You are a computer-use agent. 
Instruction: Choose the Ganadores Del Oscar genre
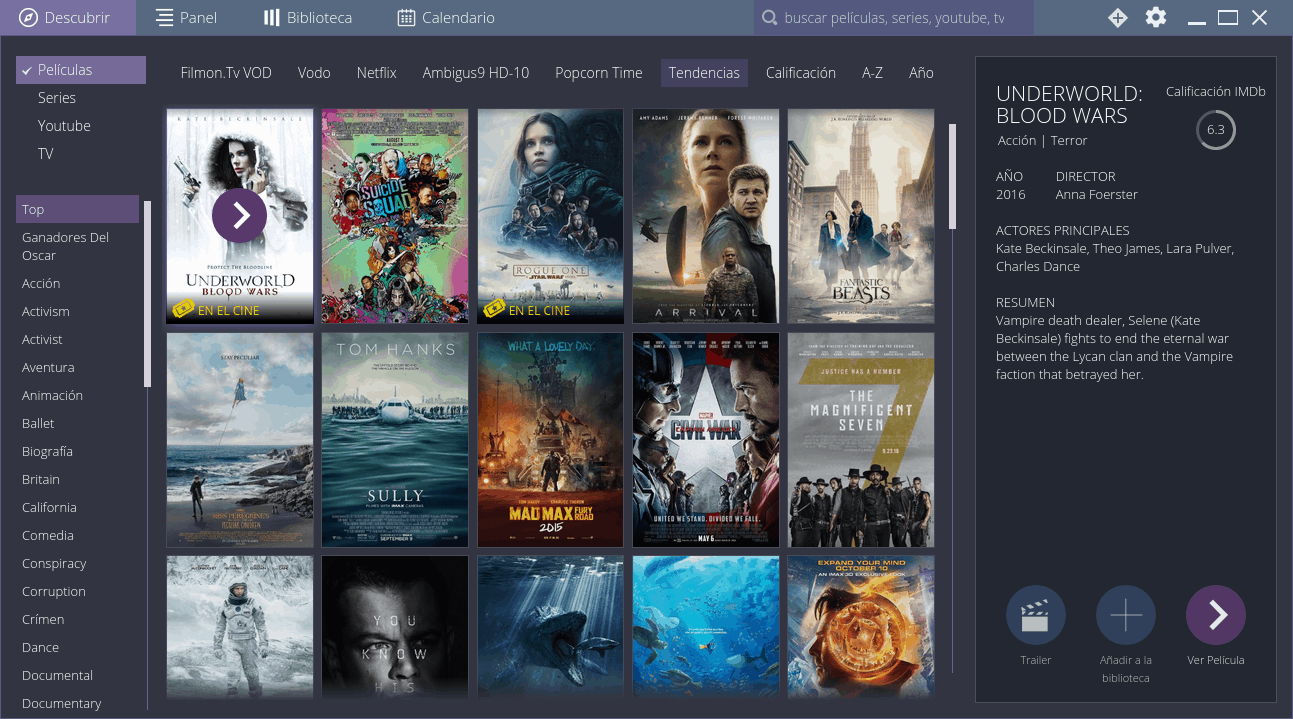[x=66, y=246]
